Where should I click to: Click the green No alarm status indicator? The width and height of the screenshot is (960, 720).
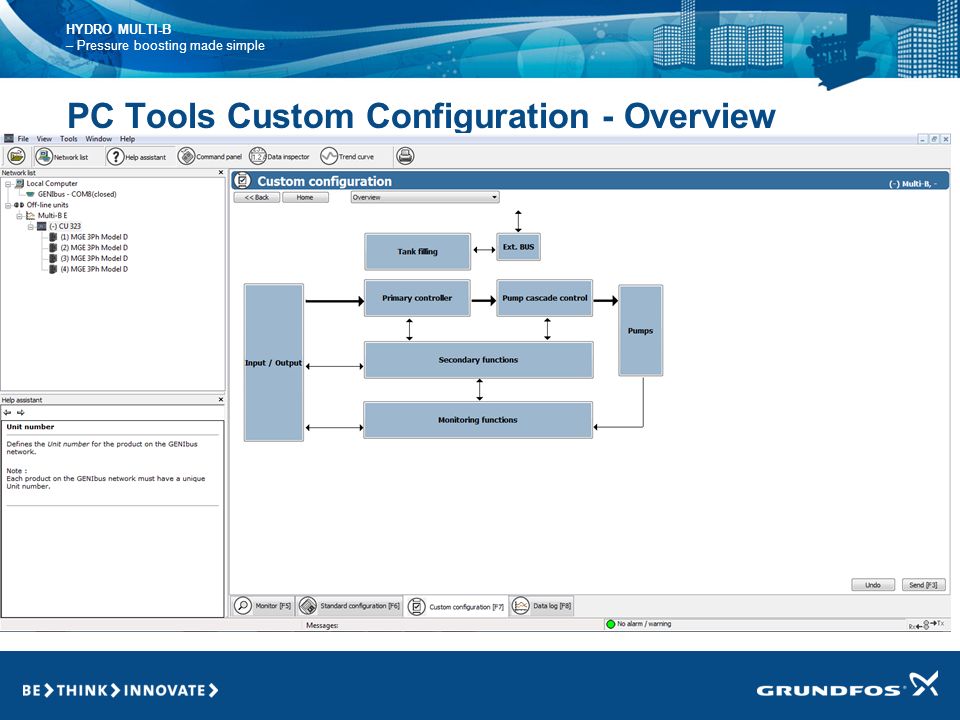click(x=610, y=624)
